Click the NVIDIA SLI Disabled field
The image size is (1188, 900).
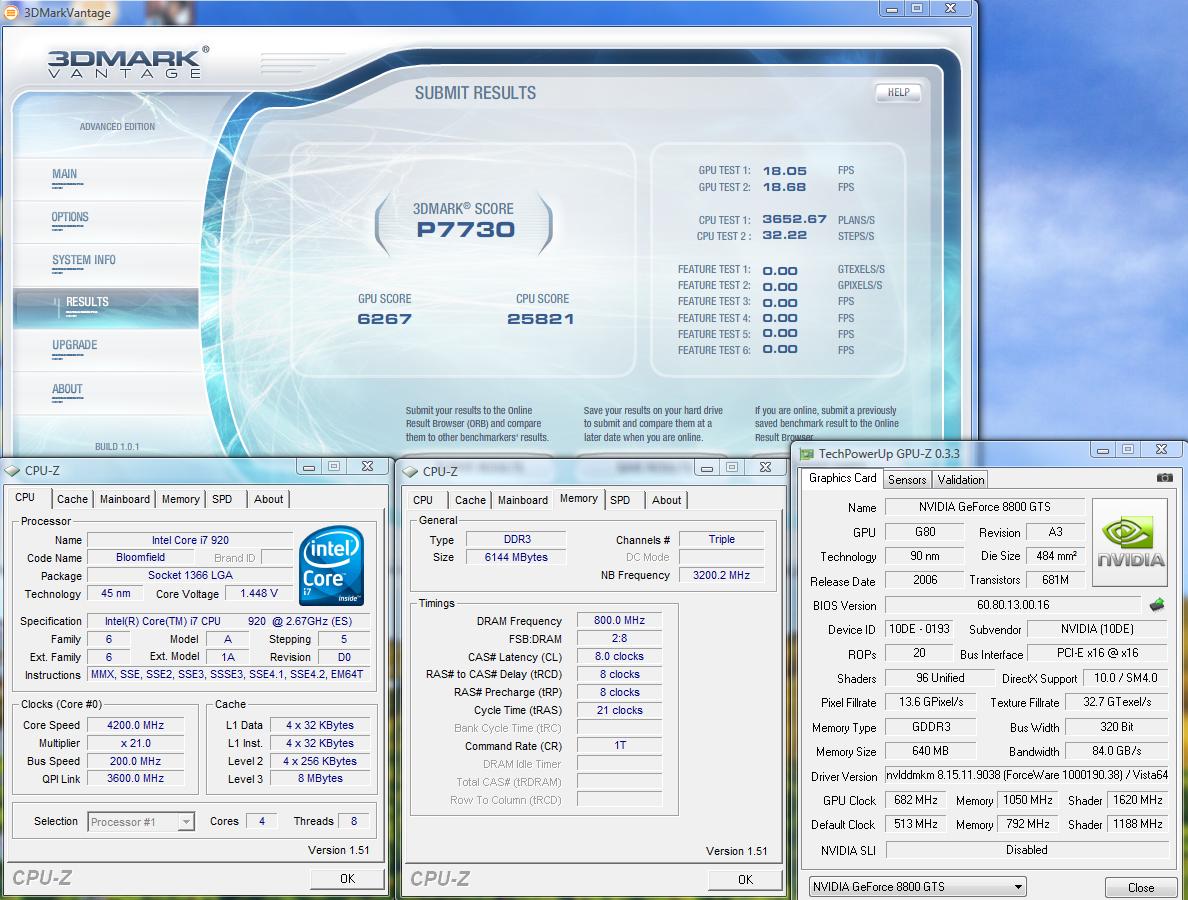pyautogui.click(x=1027, y=850)
